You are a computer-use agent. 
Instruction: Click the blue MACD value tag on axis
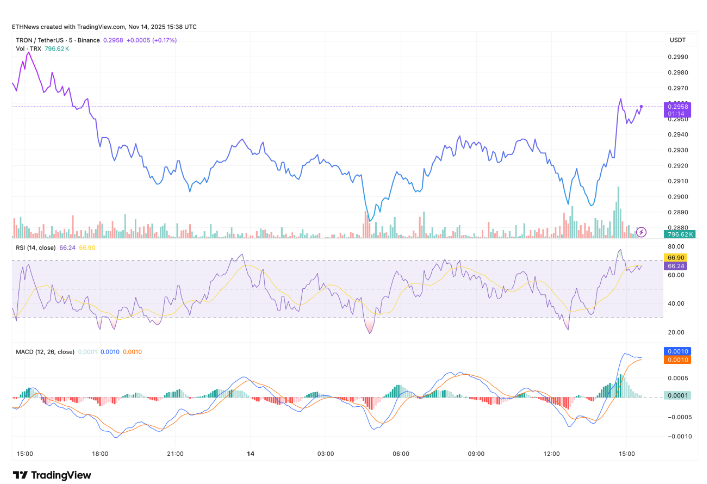(675, 352)
